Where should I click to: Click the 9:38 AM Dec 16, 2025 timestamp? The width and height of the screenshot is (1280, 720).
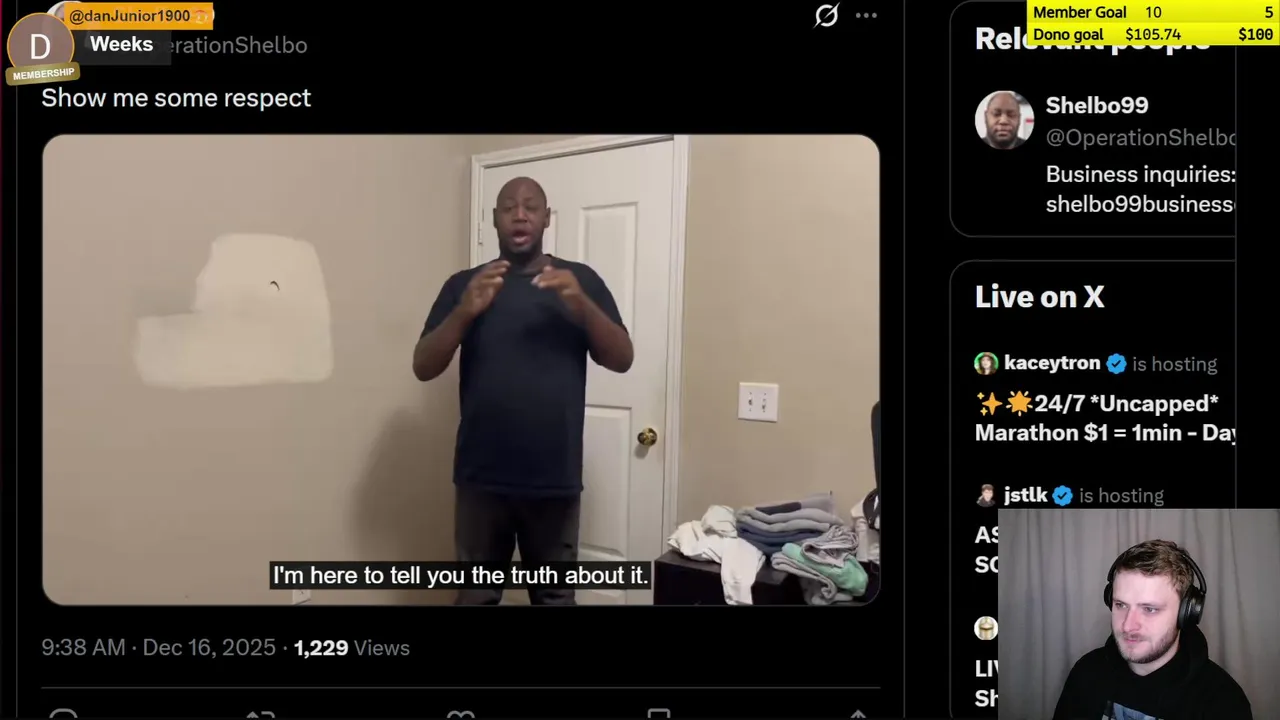coord(158,648)
